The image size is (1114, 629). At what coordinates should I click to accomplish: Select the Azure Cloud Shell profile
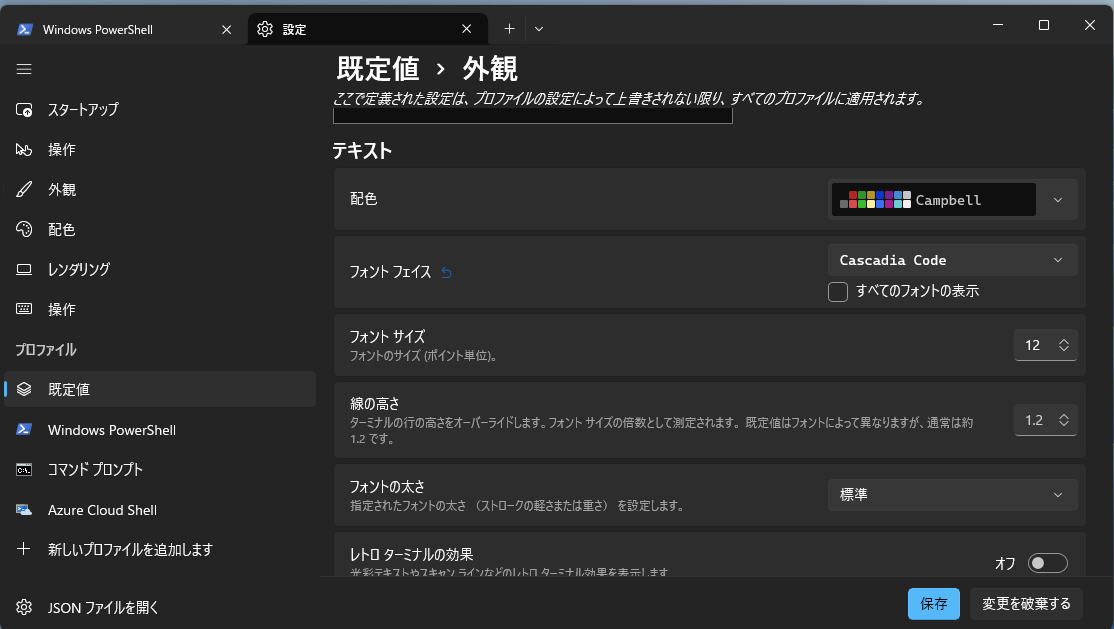click(x=103, y=510)
